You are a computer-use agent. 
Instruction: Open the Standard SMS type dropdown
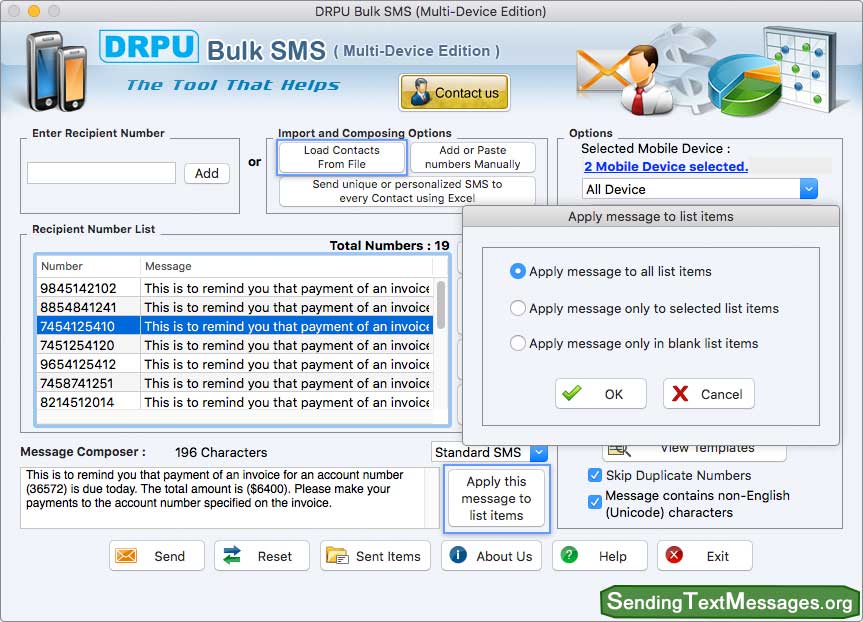coord(539,452)
